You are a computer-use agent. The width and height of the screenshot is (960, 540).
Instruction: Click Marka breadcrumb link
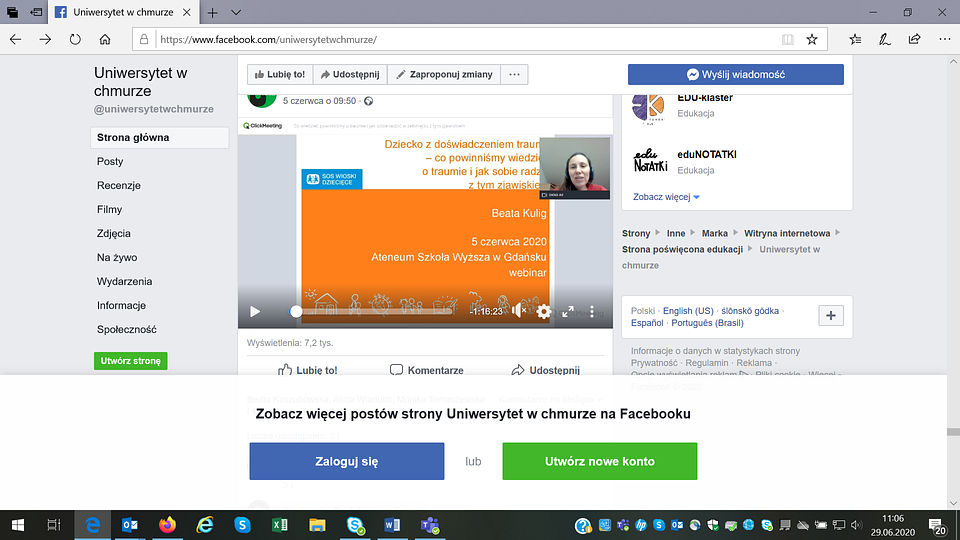pyautogui.click(x=714, y=233)
